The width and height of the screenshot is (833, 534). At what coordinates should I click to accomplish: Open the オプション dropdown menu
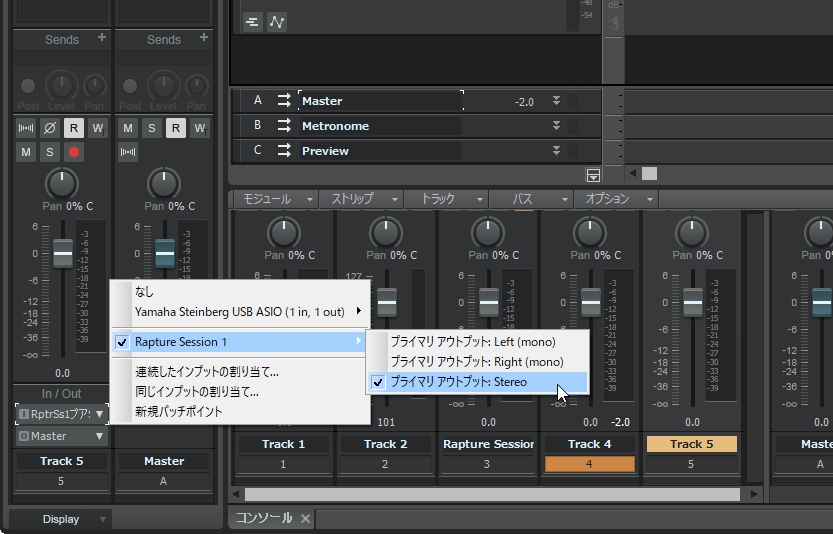[x=616, y=199]
